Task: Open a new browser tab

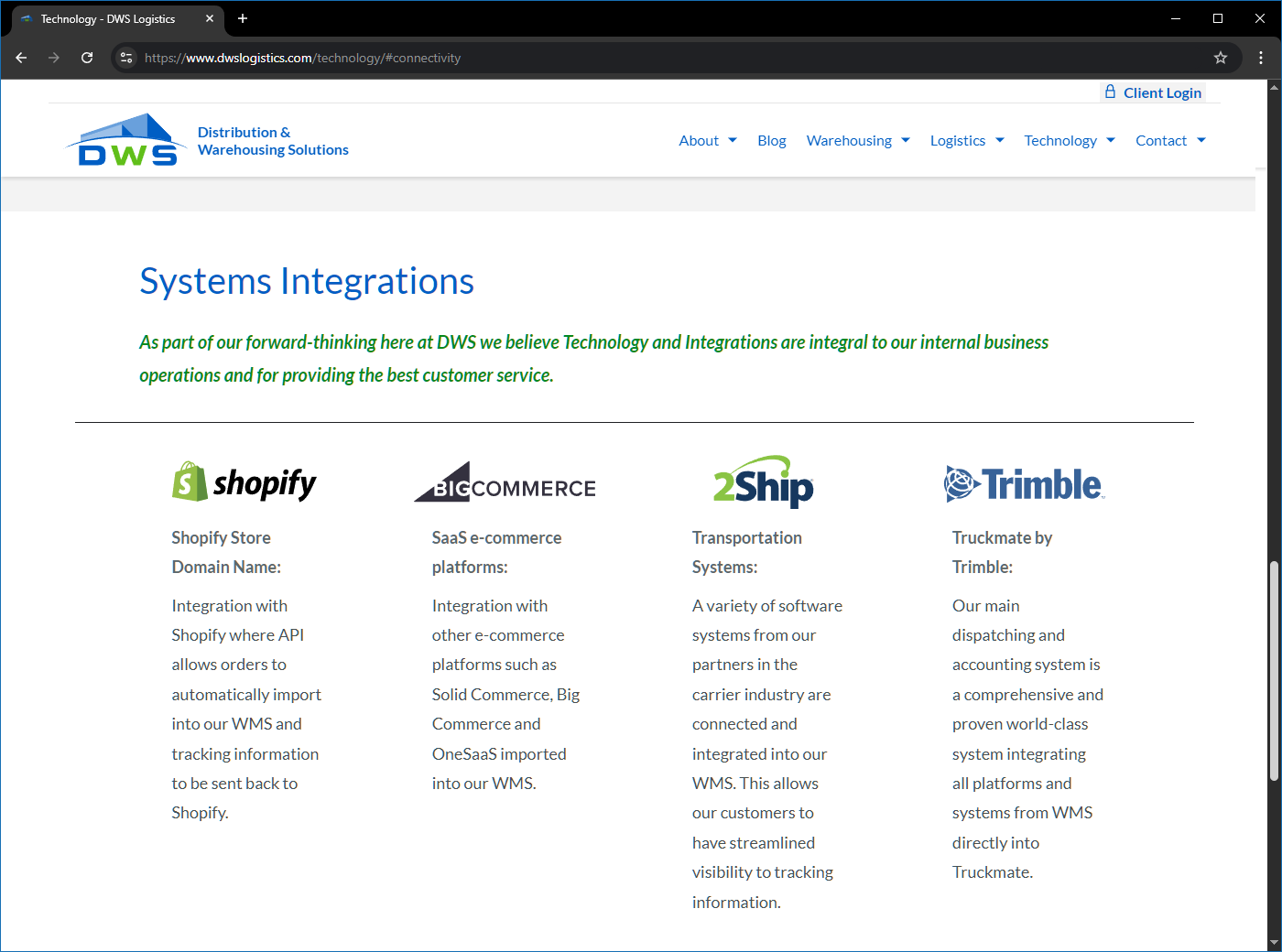Action: (x=243, y=18)
